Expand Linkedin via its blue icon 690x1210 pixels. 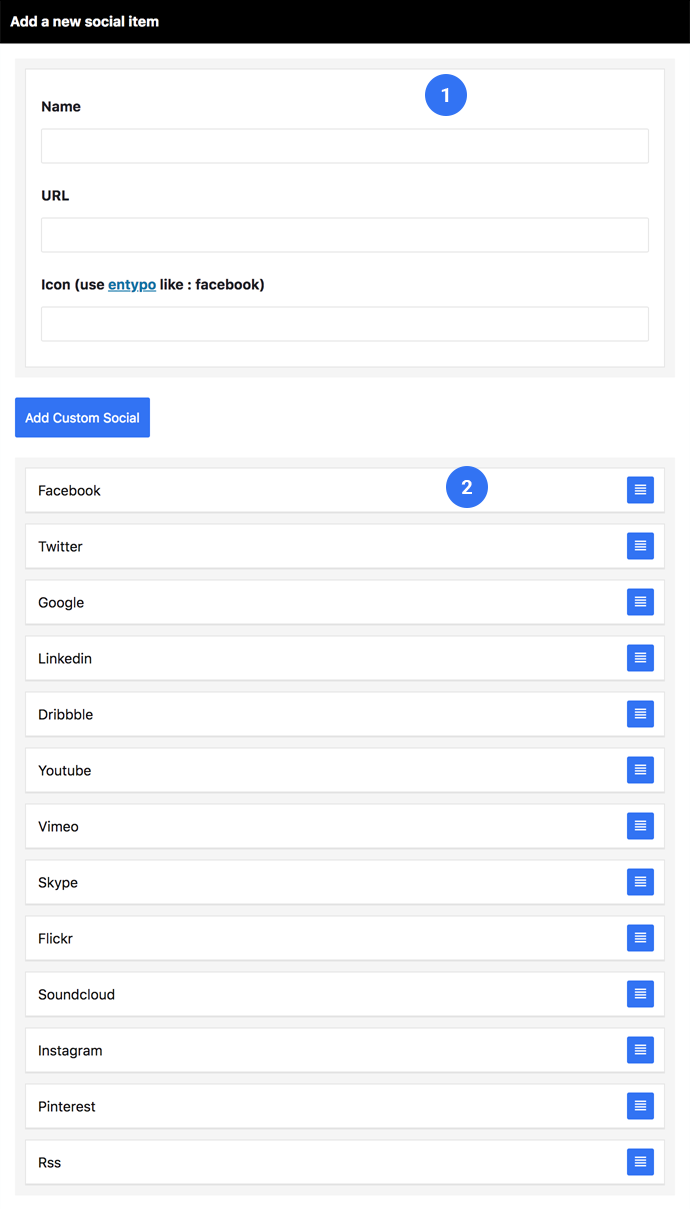coord(640,658)
